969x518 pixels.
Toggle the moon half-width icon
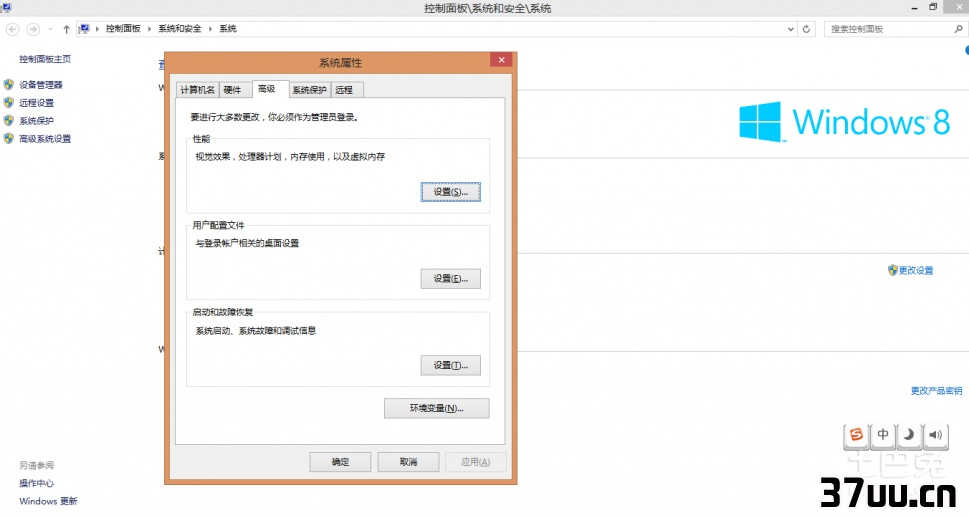point(909,435)
